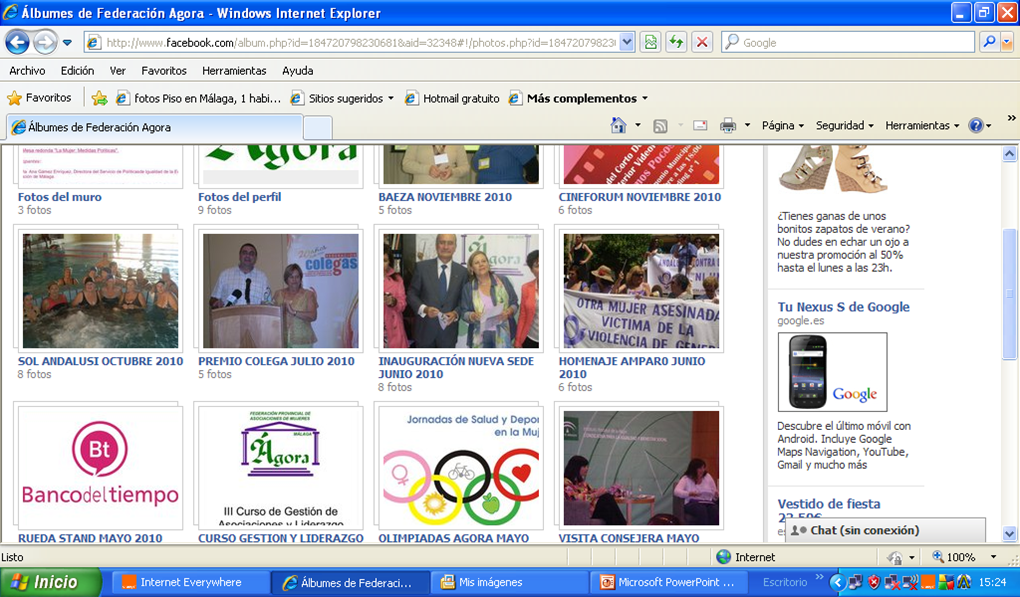Click the Home page icon
The image size is (1020, 597).
coord(619,126)
